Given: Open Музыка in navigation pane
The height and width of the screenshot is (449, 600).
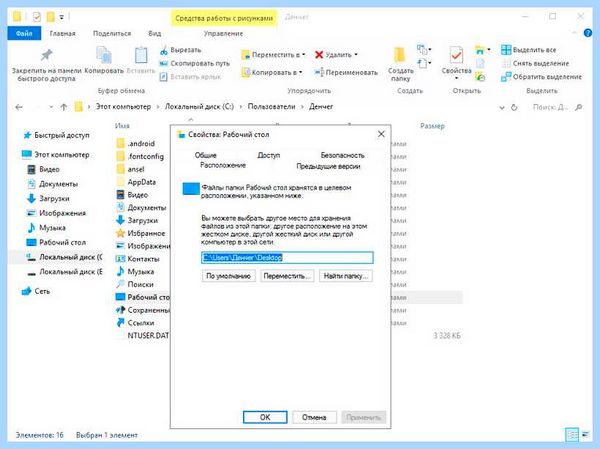Looking at the screenshot, I should [x=46, y=228].
